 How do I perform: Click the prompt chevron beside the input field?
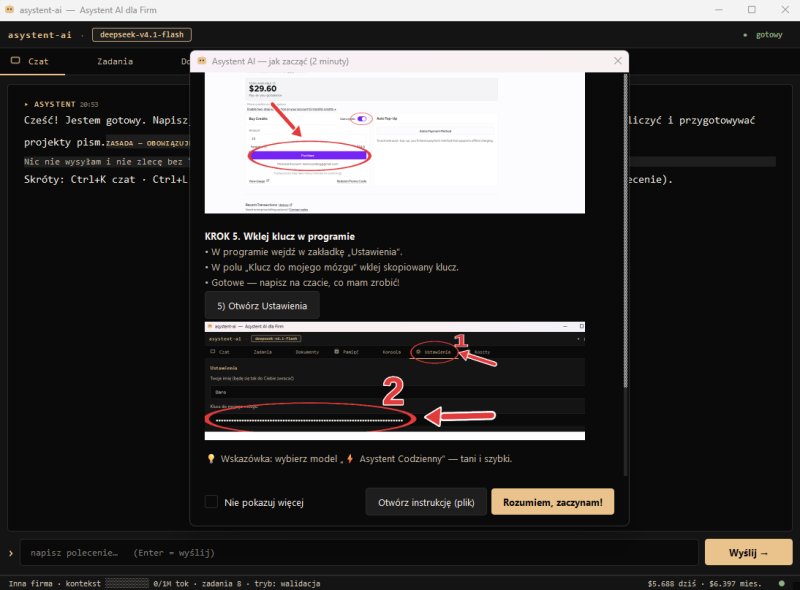[11, 553]
